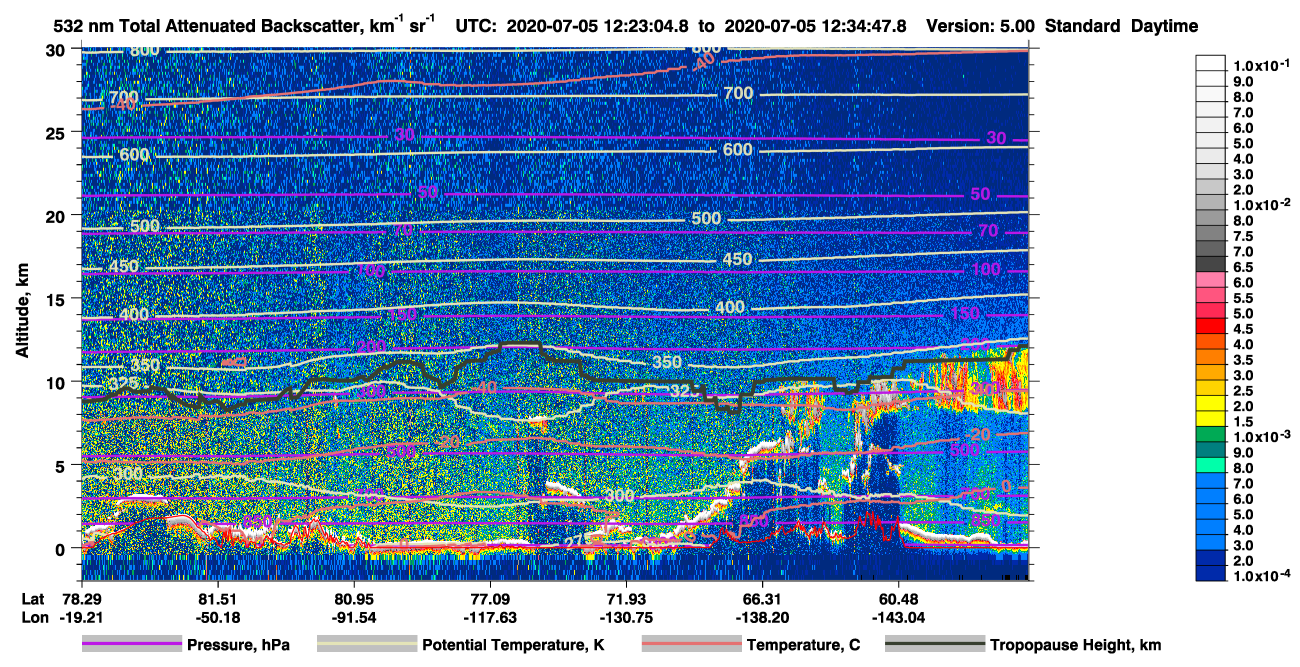Select the magenta Pressure legend line sample
The image size is (1300, 667).
(132, 645)
